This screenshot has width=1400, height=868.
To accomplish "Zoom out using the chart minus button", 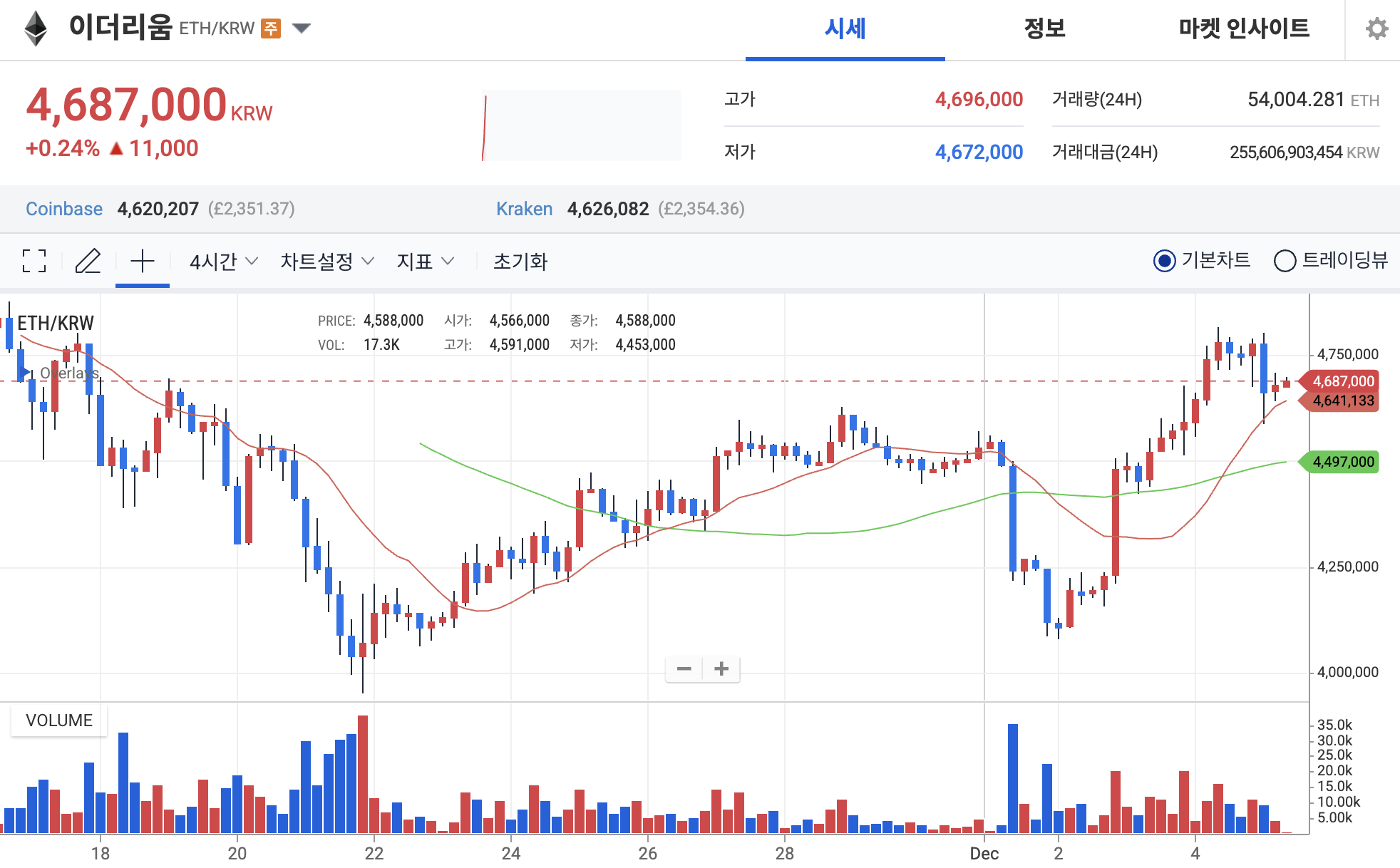I will (x=684, y=668).
